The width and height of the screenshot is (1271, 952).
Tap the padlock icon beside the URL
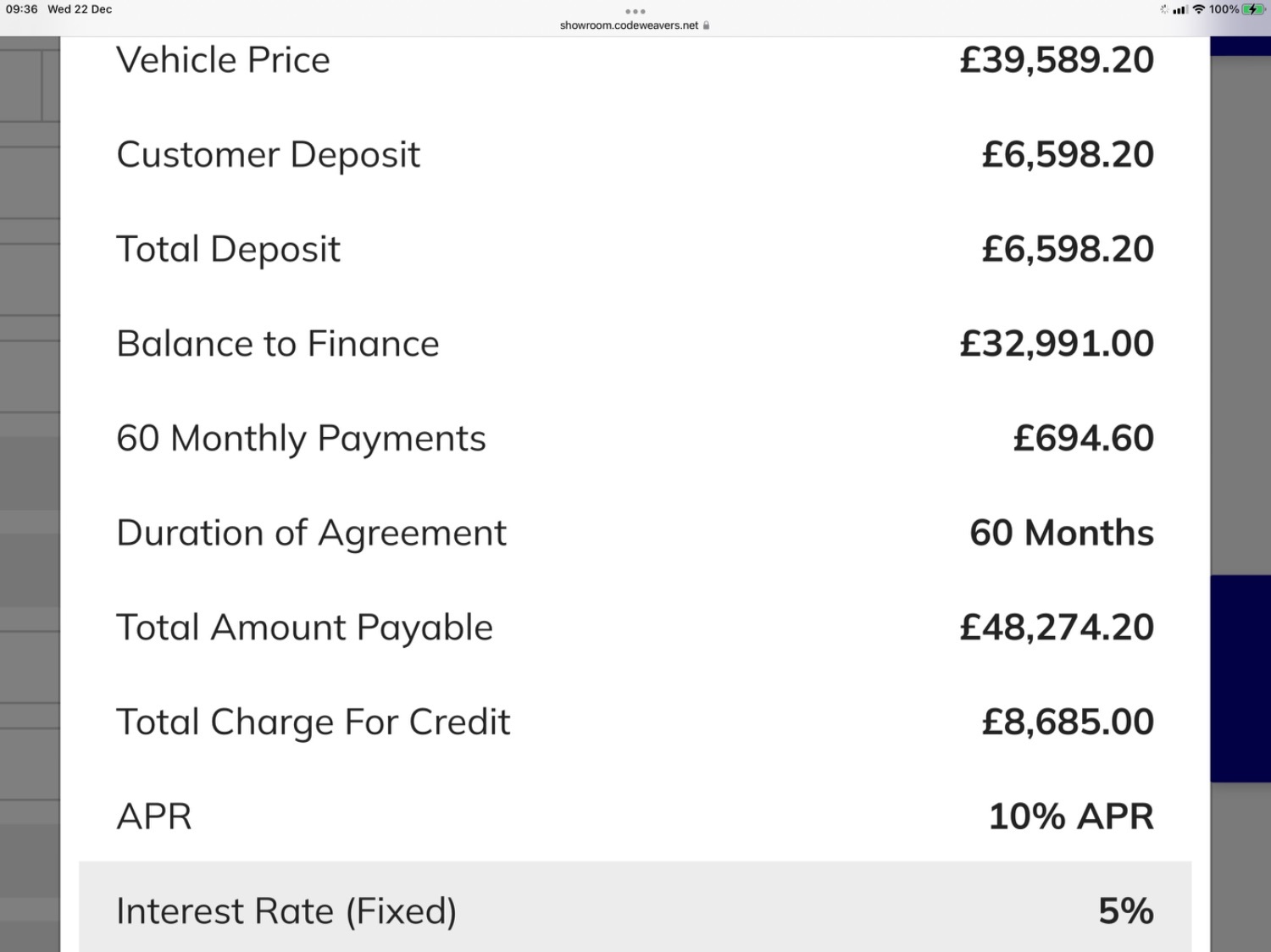pyautogui.click(x=706, y=25)
